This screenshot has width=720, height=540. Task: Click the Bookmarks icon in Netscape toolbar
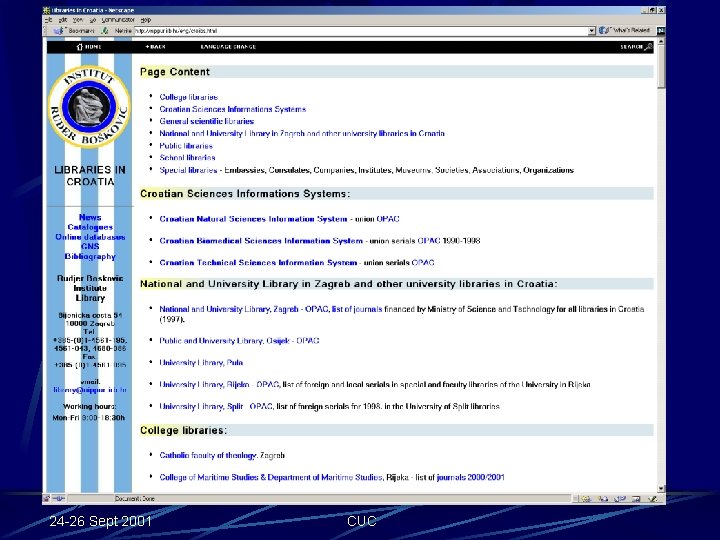58,31
